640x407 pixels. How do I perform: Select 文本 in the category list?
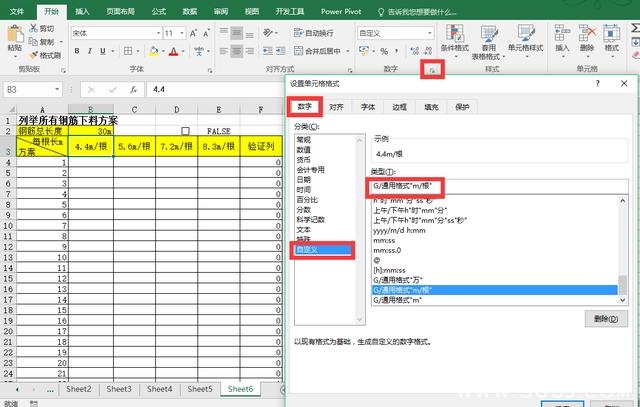click(x=304, y=228)
